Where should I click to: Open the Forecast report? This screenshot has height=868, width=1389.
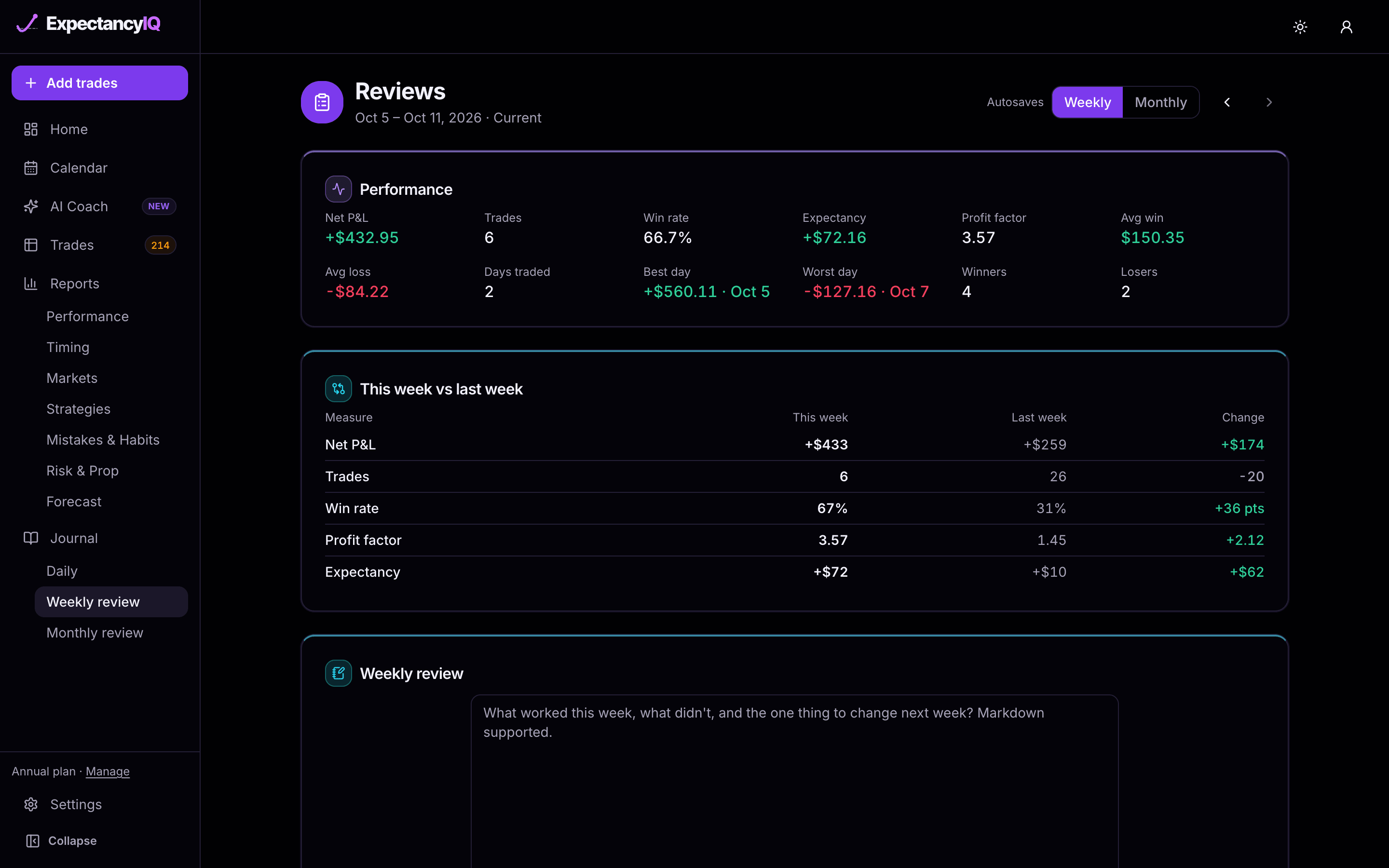[73, 501]
